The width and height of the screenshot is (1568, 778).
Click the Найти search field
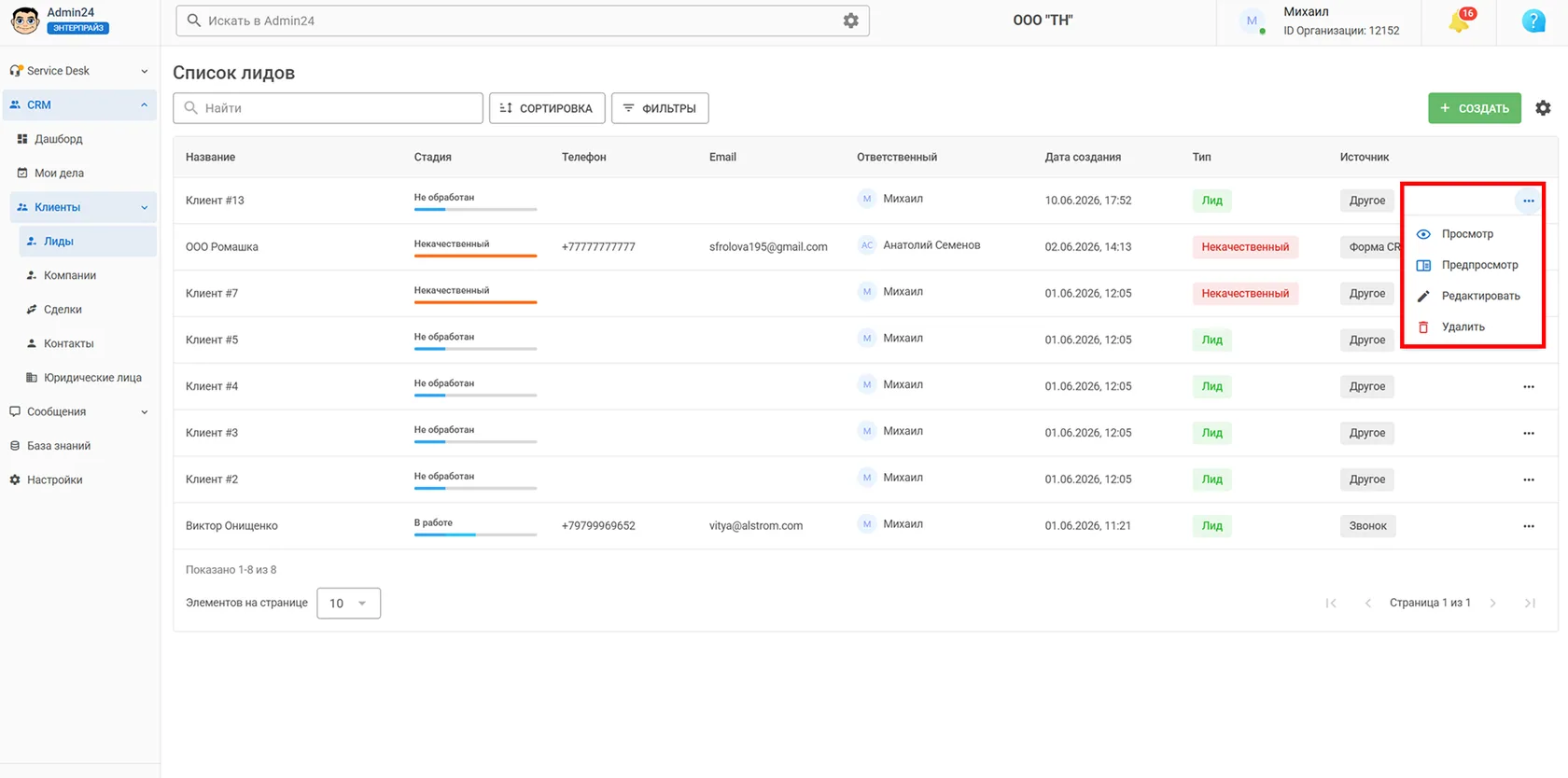coord(328,108)
